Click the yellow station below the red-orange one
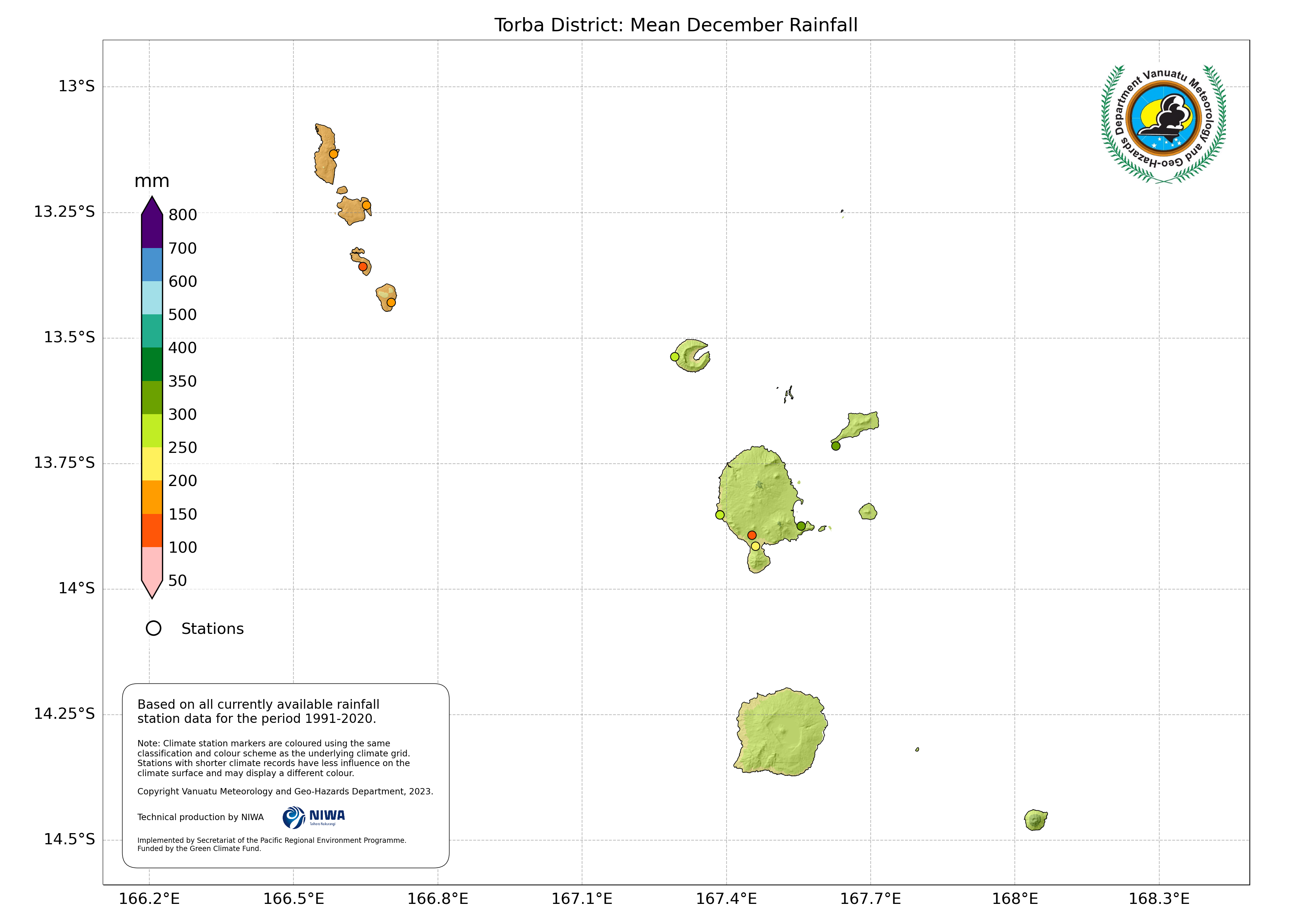 (755, 546)
